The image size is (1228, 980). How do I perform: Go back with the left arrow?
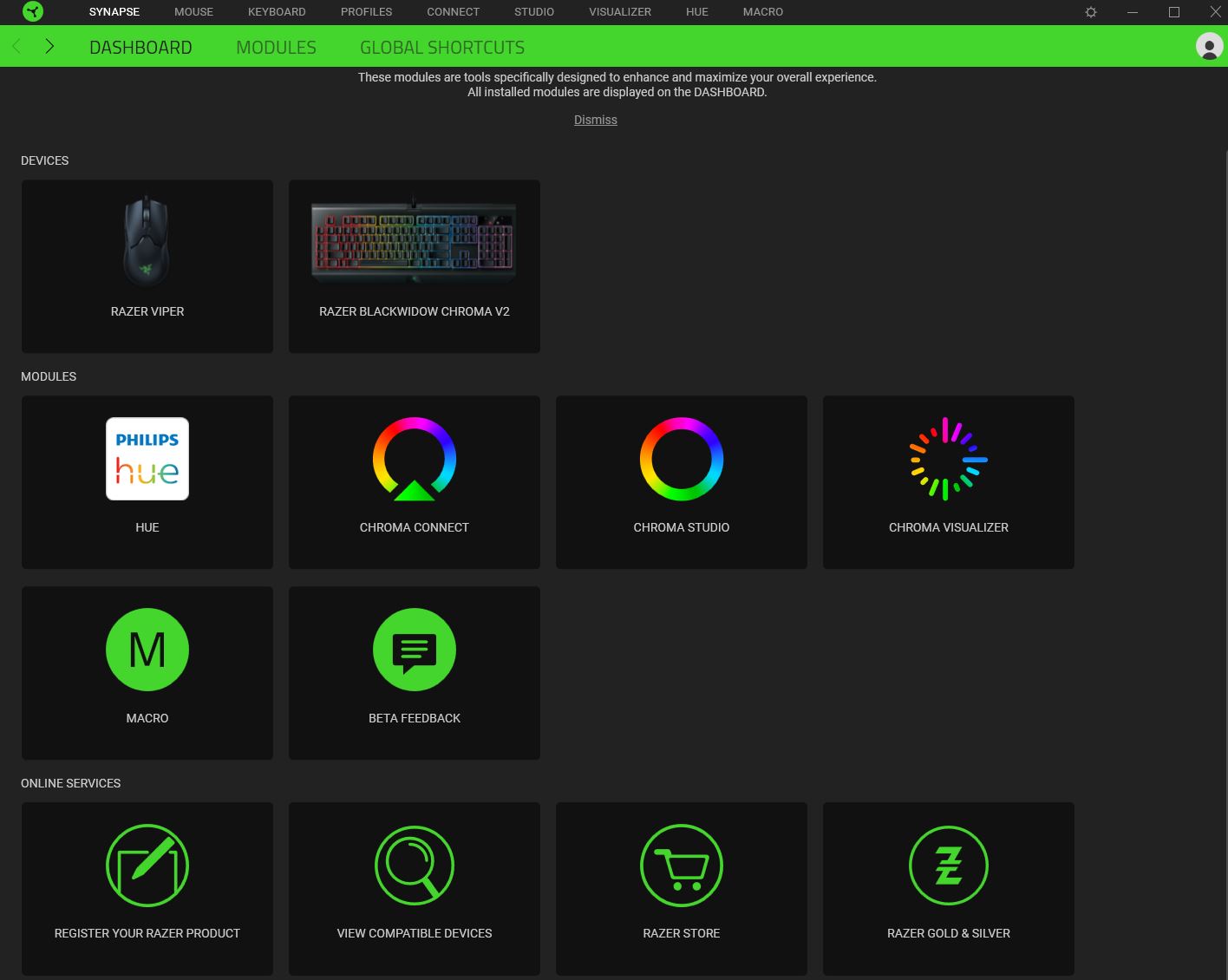click(16, 46)
